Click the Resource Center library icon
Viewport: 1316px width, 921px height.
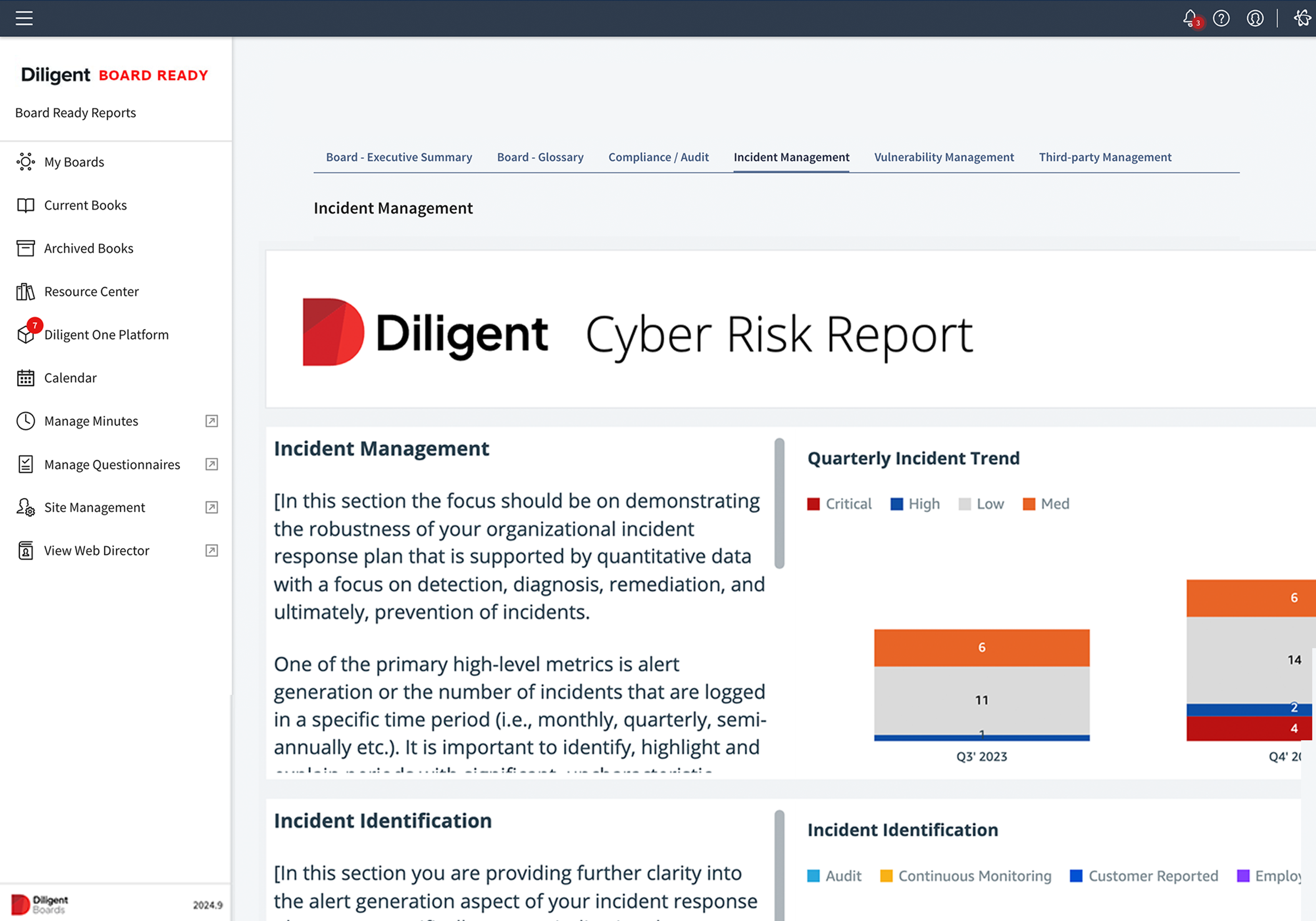[x=26, y=292]
